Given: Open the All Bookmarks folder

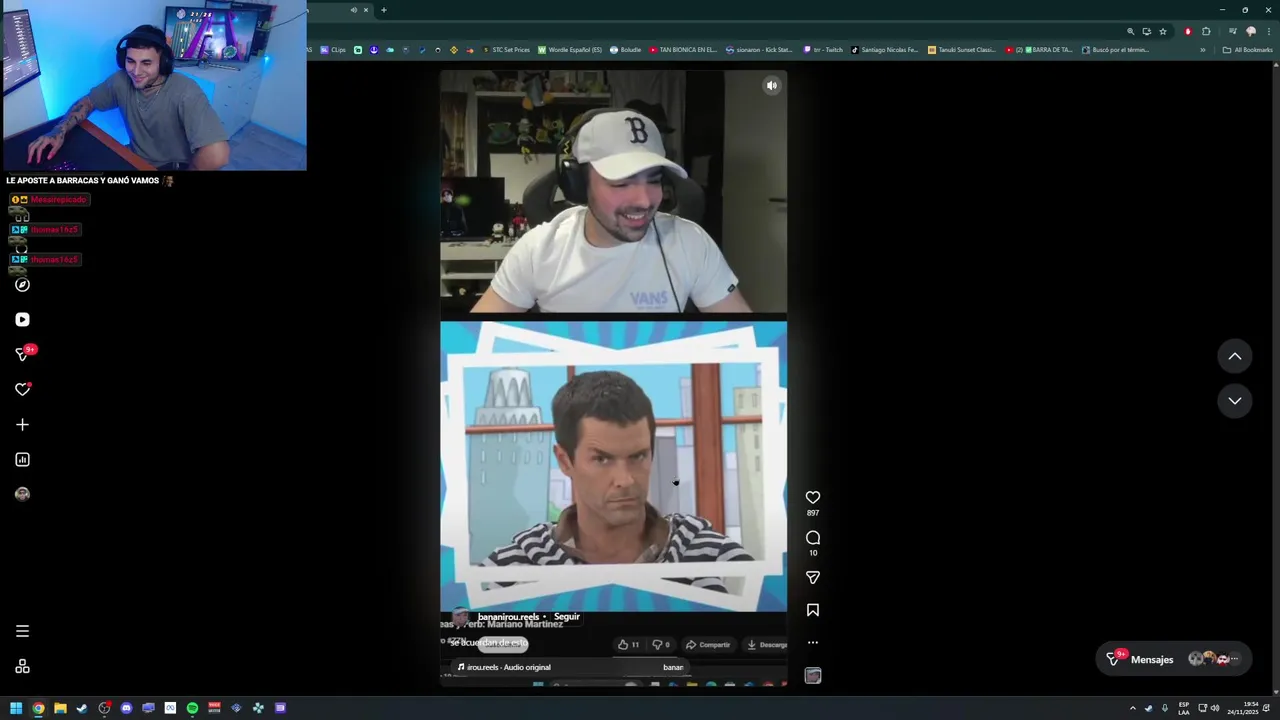Looking at the screenshot, I should click(1247, 50).
